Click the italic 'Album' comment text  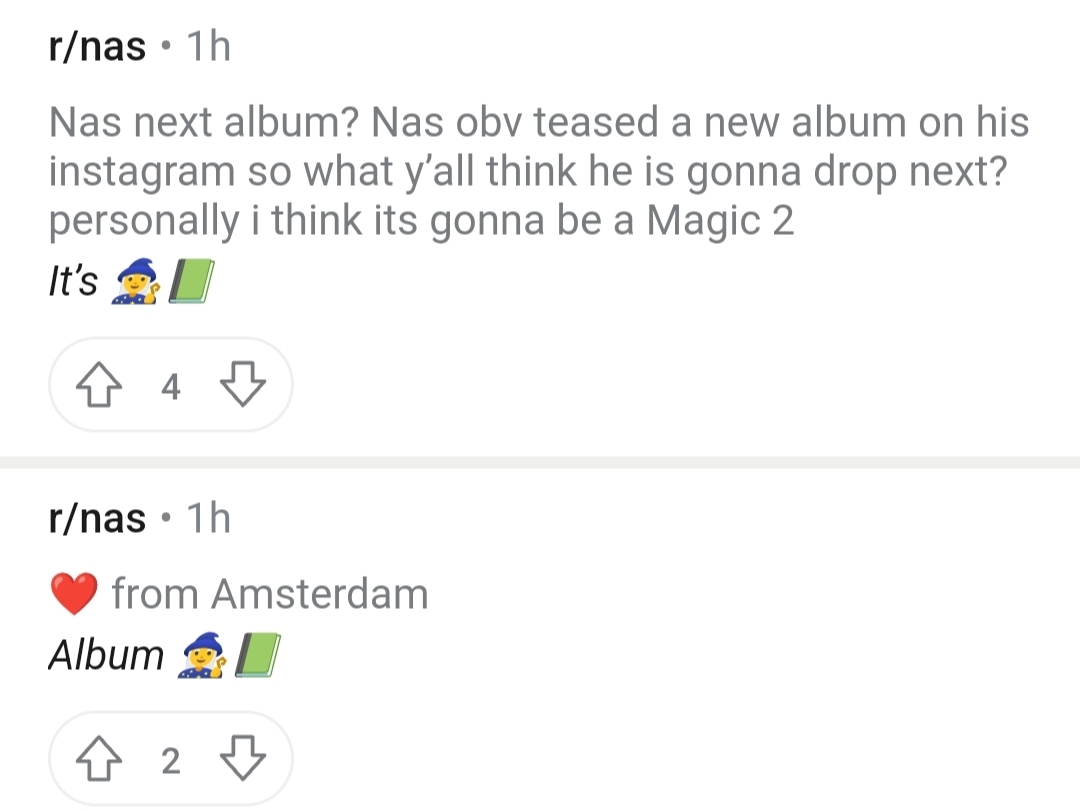point(106,656)
